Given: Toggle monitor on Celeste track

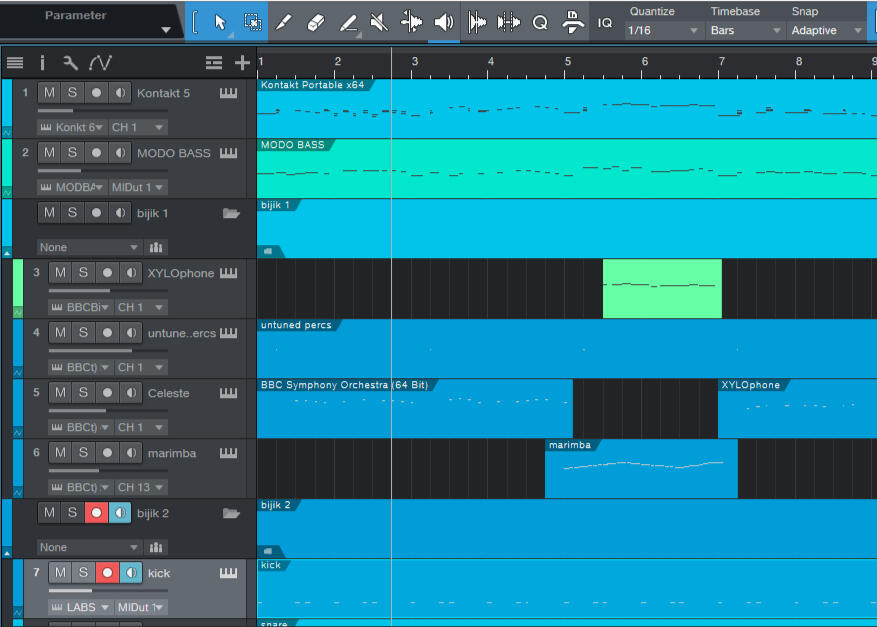Looking at the screenshot, I should click(132, 393).
